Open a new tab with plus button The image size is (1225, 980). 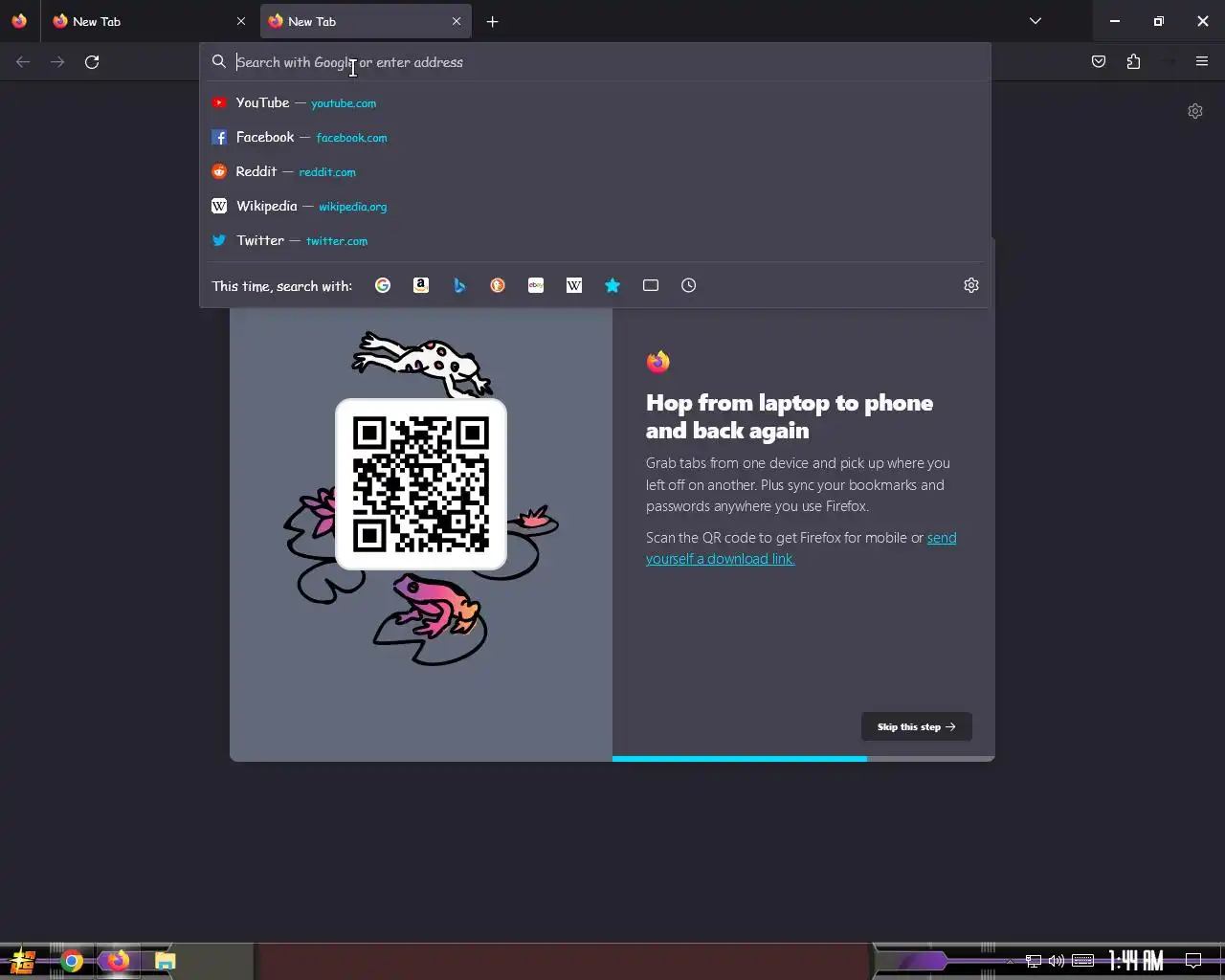492,21
